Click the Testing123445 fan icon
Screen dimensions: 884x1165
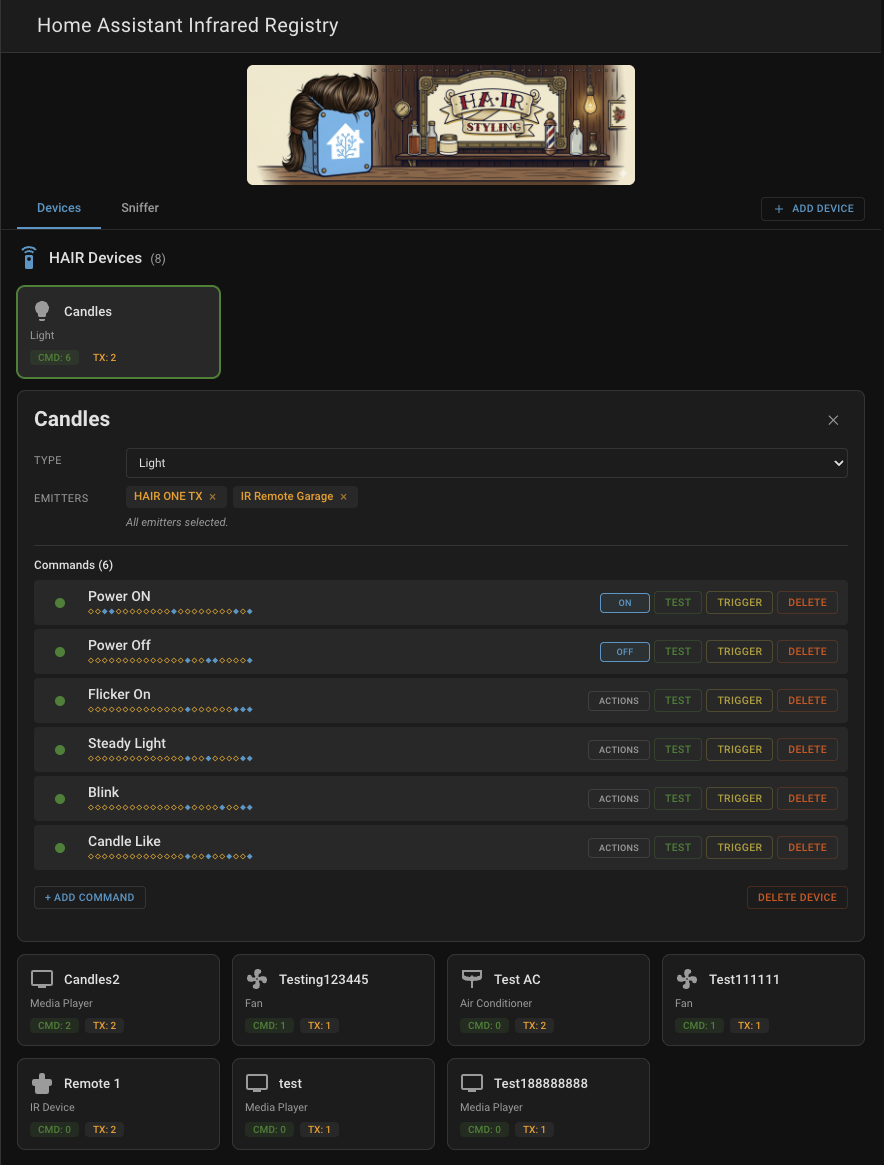257,979
